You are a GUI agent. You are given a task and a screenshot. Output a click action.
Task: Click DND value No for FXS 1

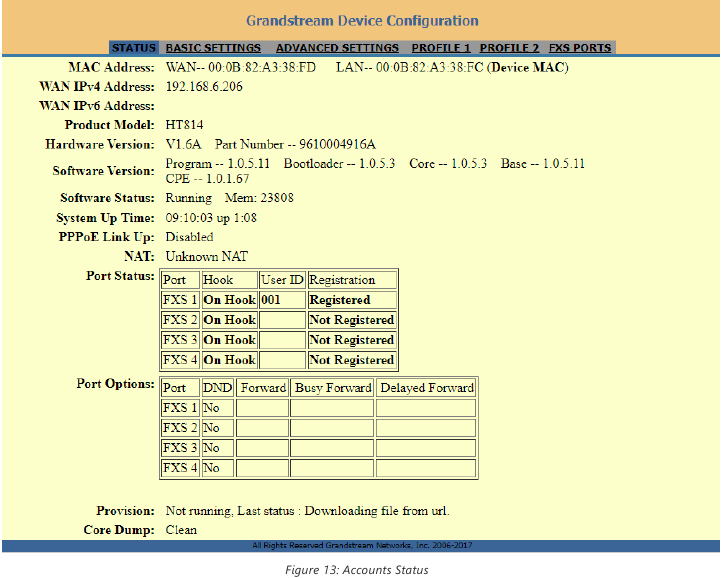[x=218, y=408]
